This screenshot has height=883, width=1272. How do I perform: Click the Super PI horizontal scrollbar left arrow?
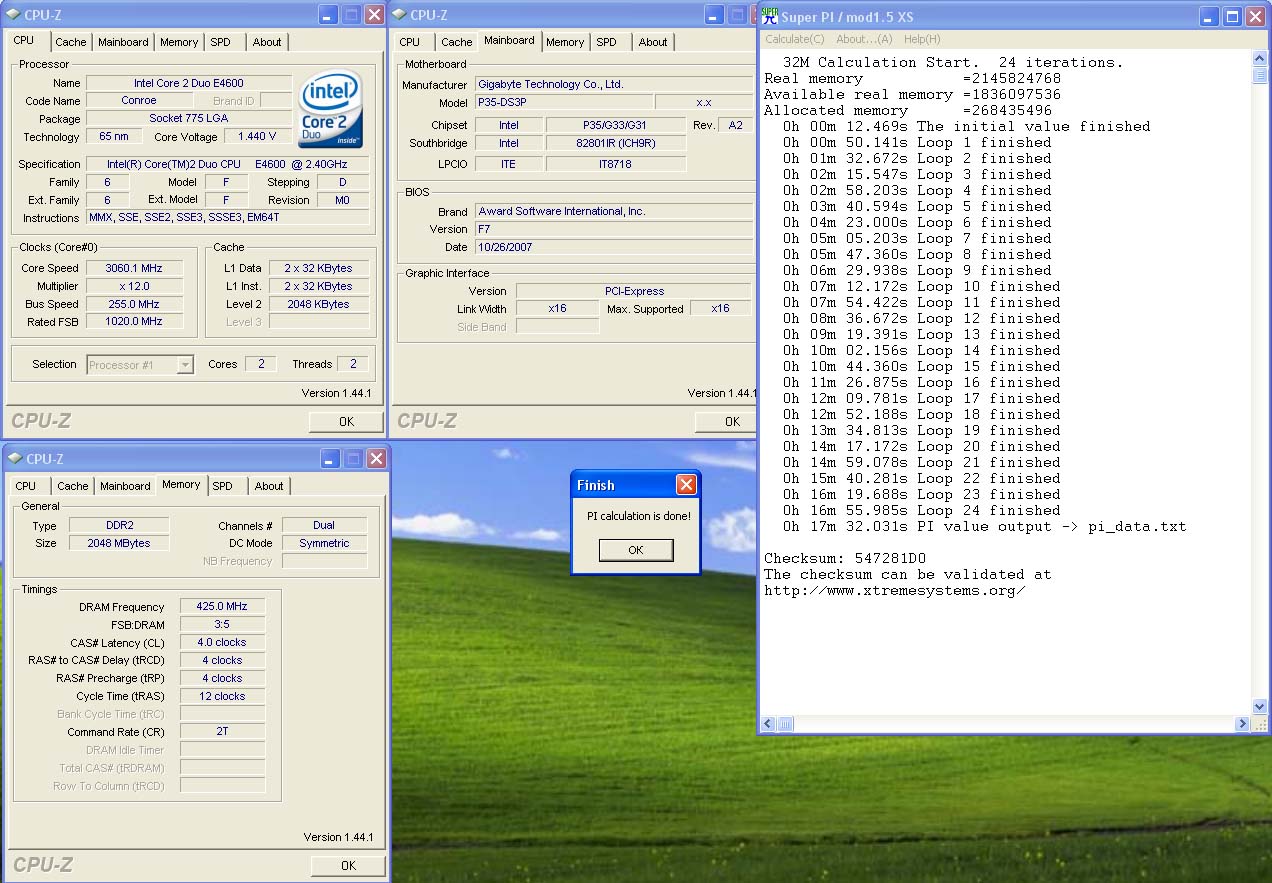[x=768, y=724]
